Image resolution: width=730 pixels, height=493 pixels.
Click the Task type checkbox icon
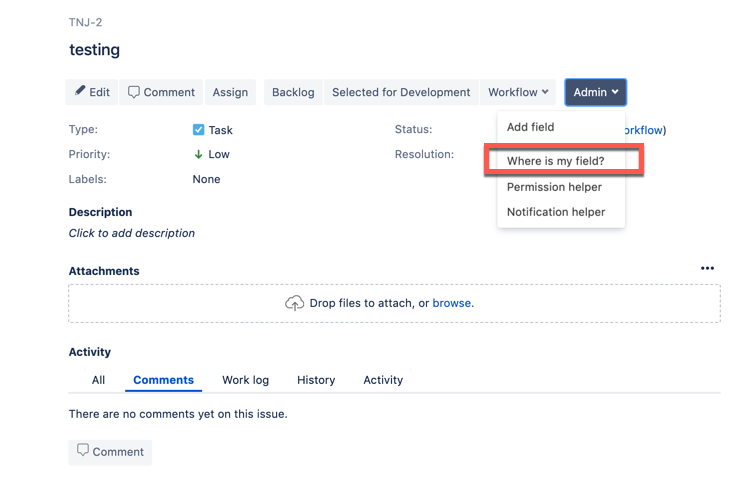click(x=198, y=130)
